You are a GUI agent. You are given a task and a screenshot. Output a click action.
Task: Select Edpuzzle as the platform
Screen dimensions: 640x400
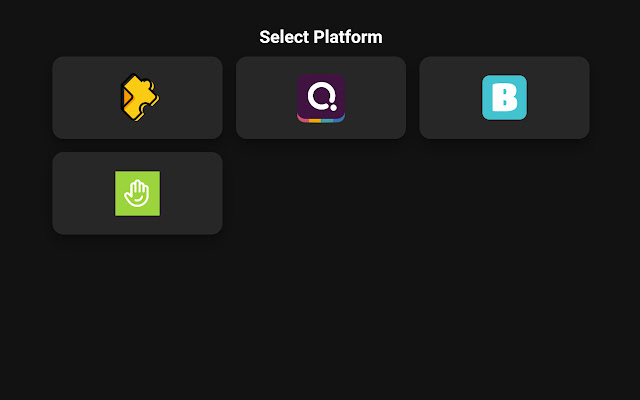(138, 97)
